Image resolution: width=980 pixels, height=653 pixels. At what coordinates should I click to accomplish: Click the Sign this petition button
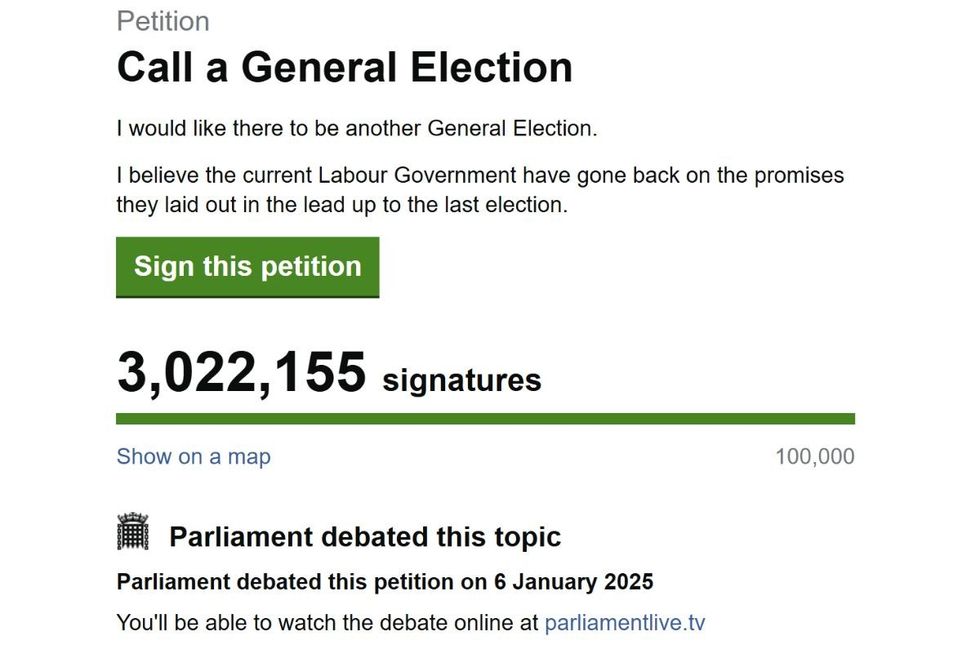247,266
